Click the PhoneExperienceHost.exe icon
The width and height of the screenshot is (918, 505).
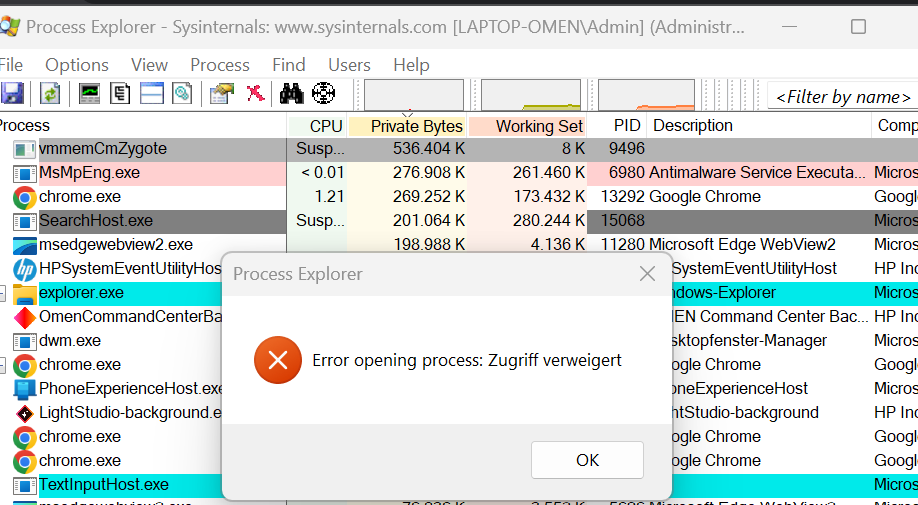(x=25, y=390)
